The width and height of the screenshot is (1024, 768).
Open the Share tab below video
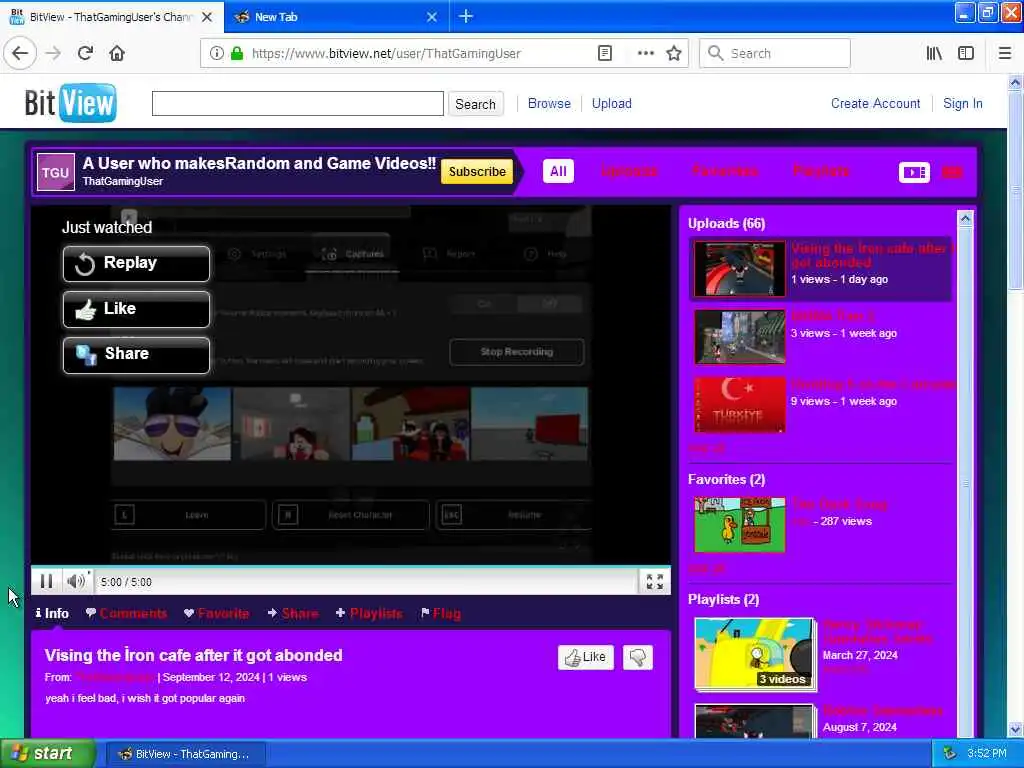coord(293,613)
